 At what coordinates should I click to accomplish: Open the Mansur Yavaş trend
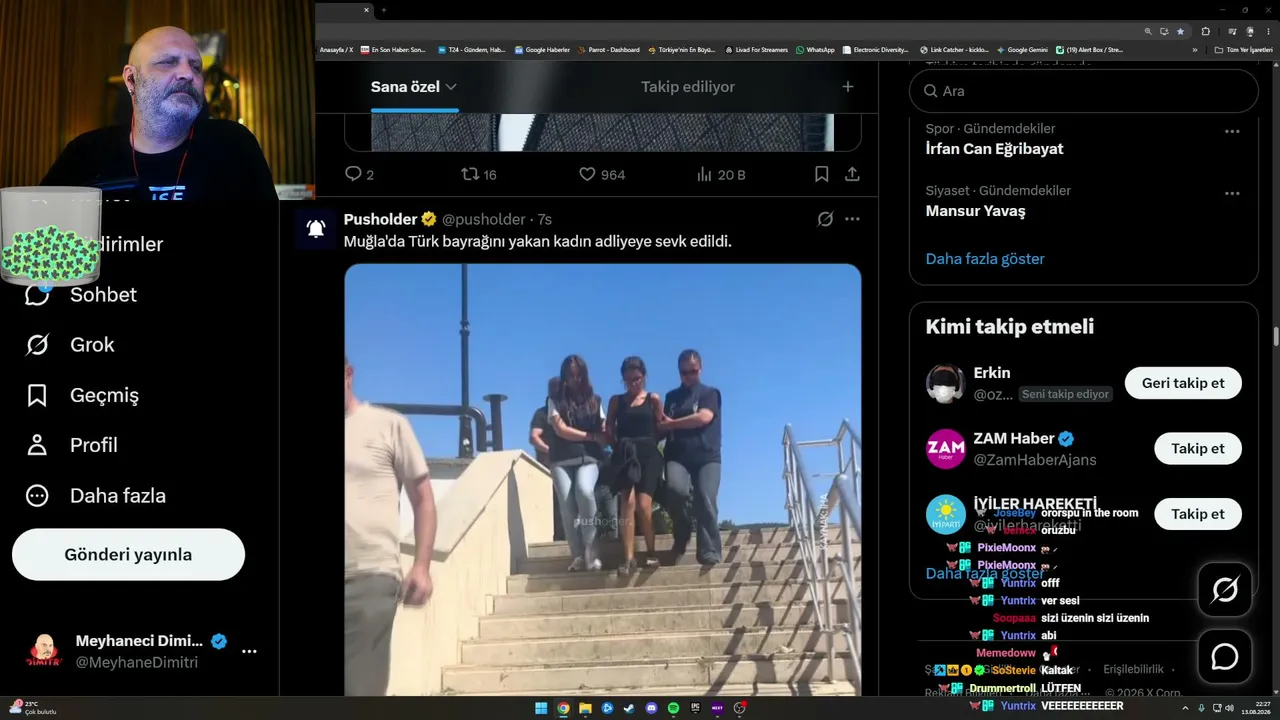[x=976, y=211]
